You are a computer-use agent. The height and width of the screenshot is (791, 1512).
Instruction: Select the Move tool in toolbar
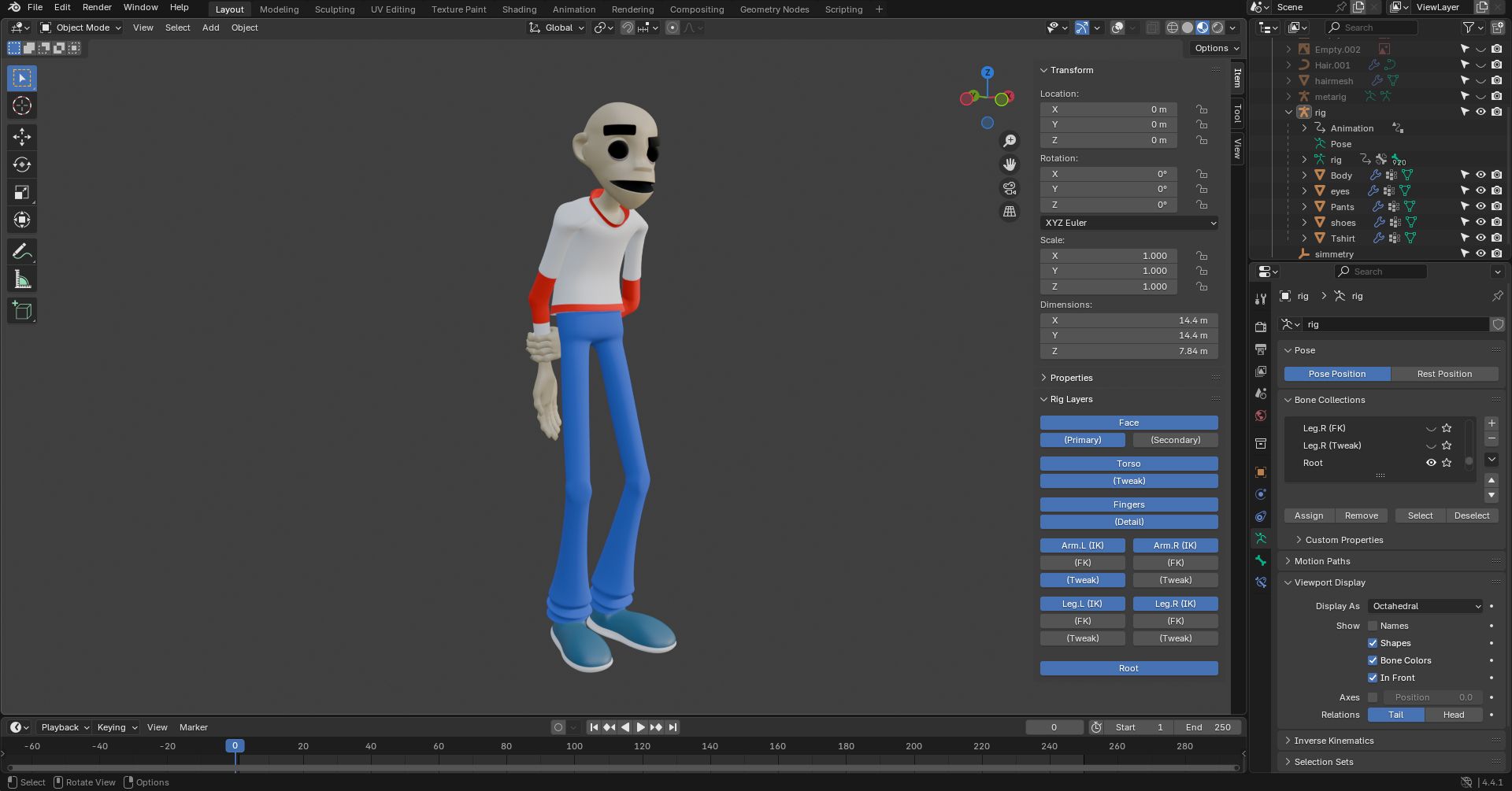pyautogui.click(x=22, y=137)
